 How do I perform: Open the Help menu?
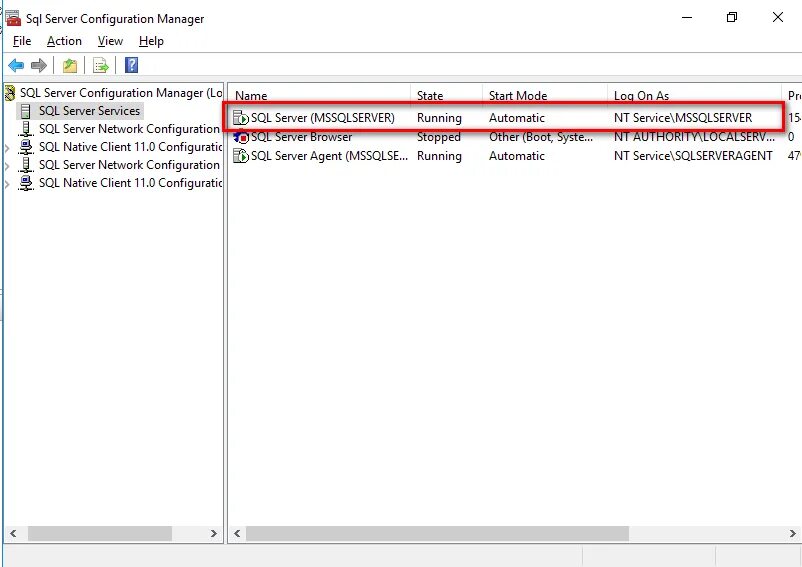[151, 41]
